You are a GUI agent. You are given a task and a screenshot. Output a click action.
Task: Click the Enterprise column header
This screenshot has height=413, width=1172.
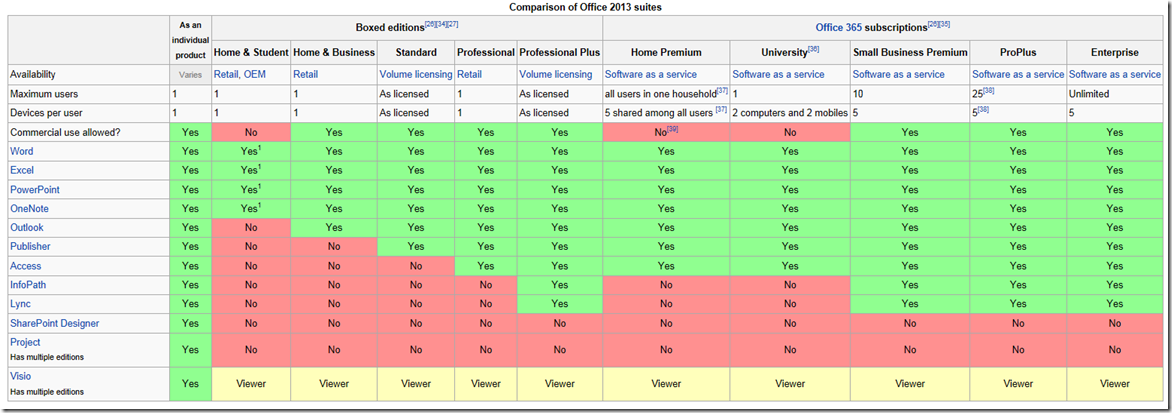click(1114, 52)
